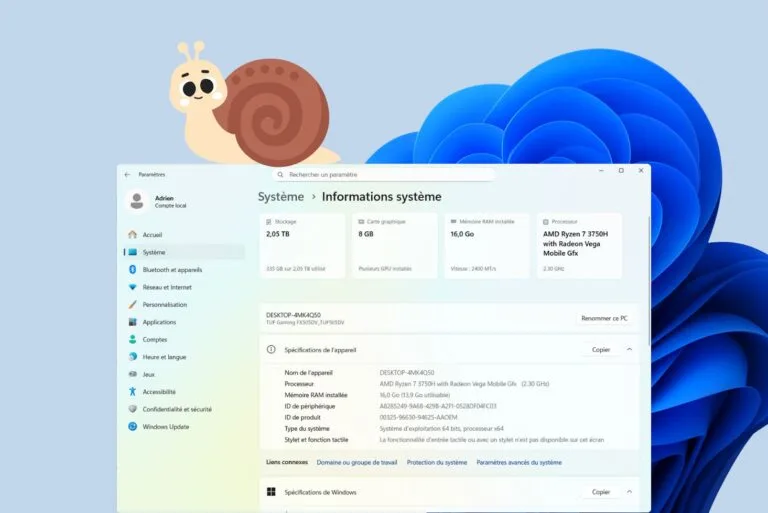The height and width of the screenshot is (513, 768).
Task: Click the Rechercher un paramètre search field
Action: [x=385, y=174]
